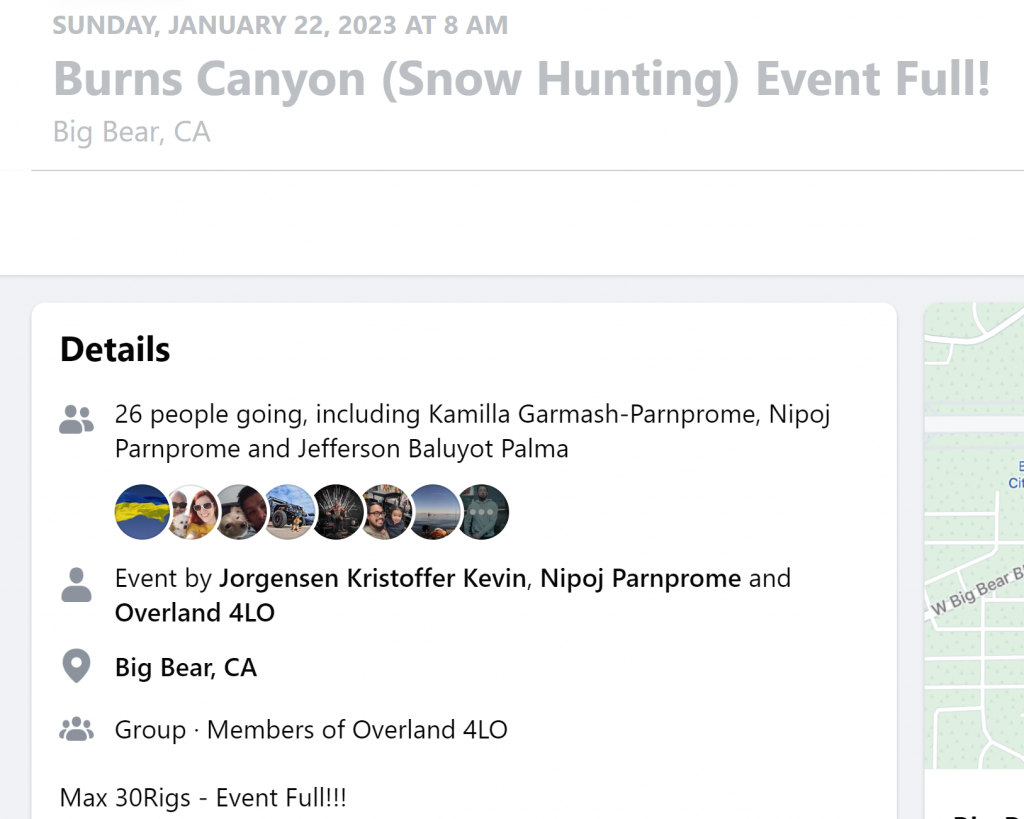
Task: Click the bold Big Bear, CA location link
Action: pyautogui.click(x=186, y=667)
